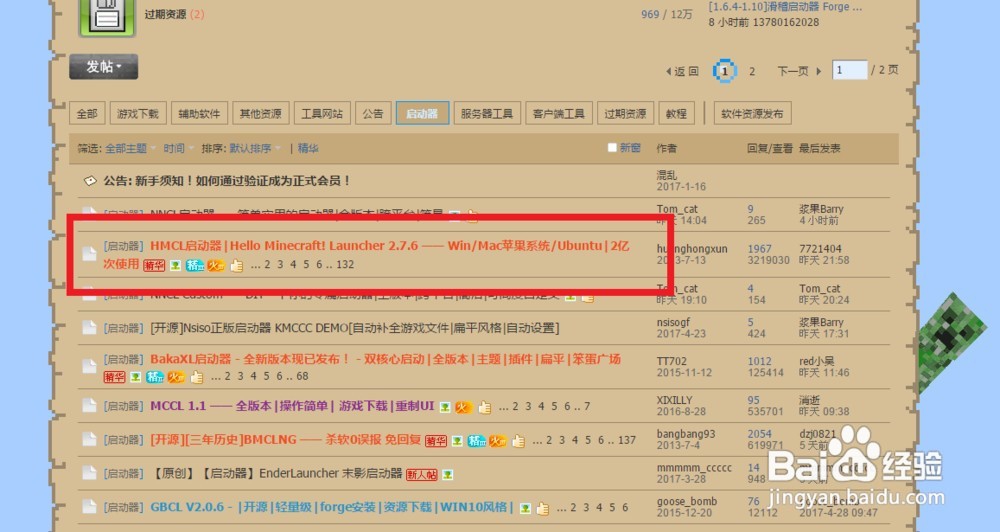Click the orange 火 hot icon on HMCL thread
Image resolution: width=1000 pixels, height=532 pixels.
pos(216,265)
